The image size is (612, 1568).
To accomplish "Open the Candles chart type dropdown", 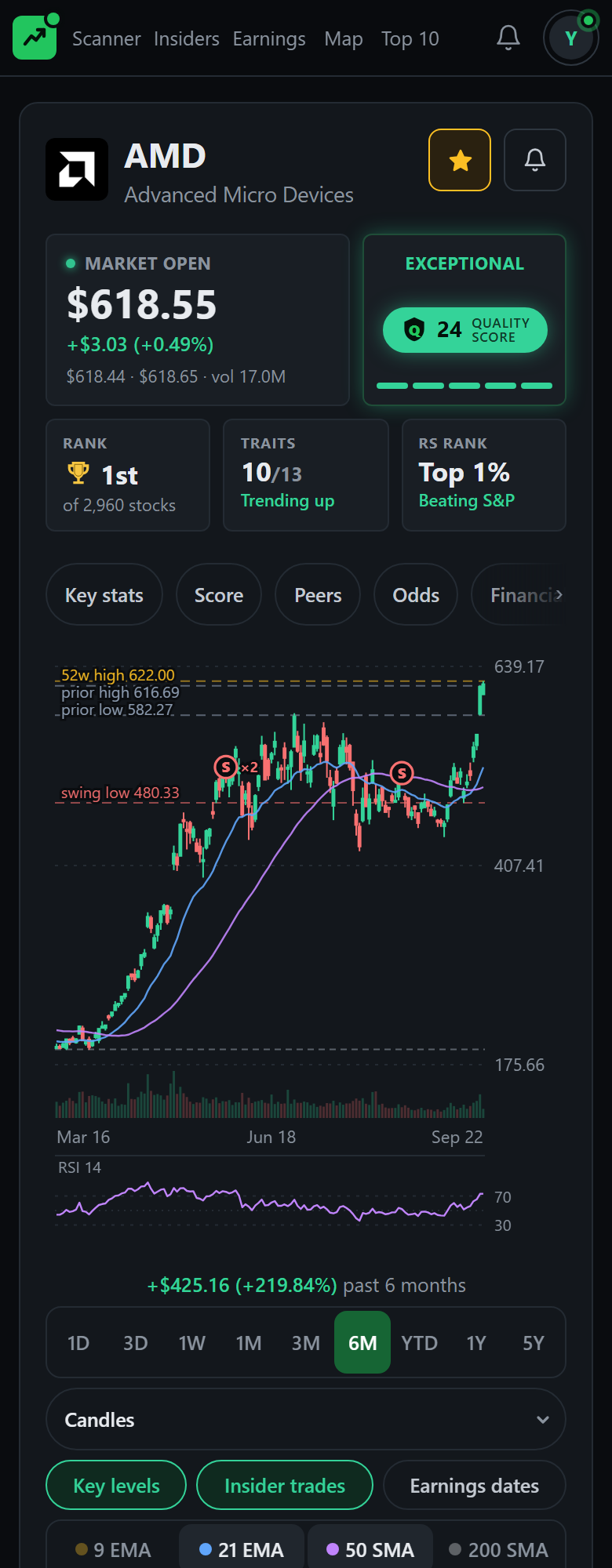I will pos(306,1420).
